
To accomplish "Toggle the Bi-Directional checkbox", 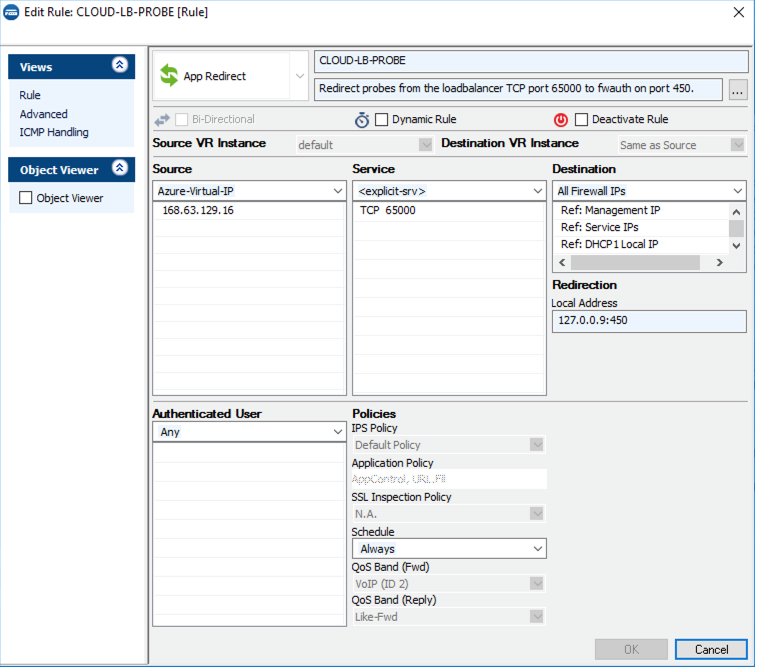I will pos(182,119).
